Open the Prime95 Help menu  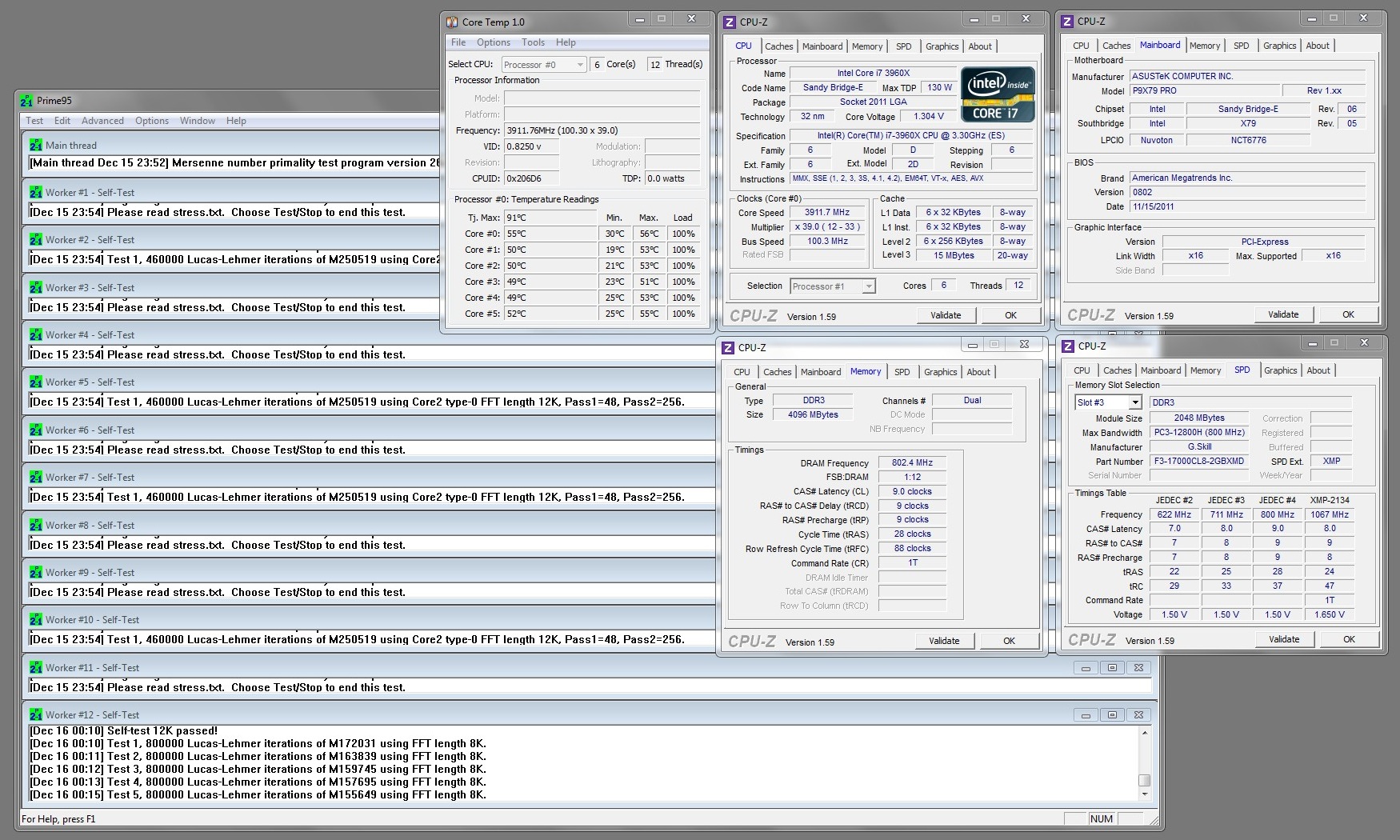(x=236, y=121)
